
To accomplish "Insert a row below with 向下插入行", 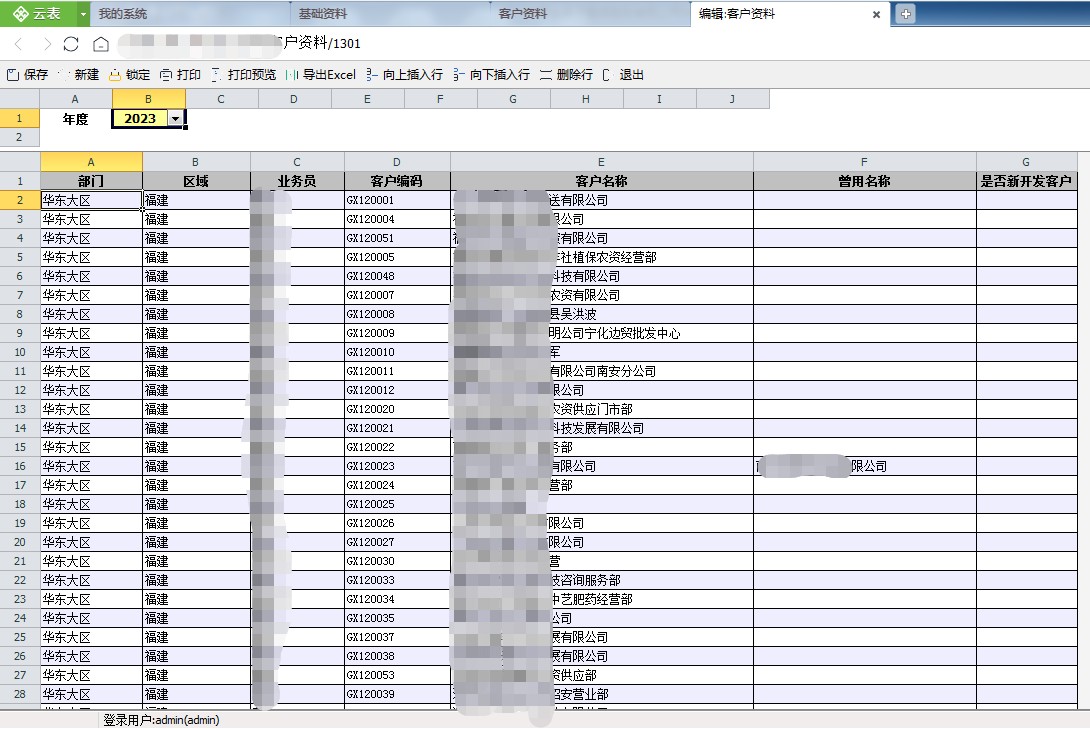I will click(491, 74).
